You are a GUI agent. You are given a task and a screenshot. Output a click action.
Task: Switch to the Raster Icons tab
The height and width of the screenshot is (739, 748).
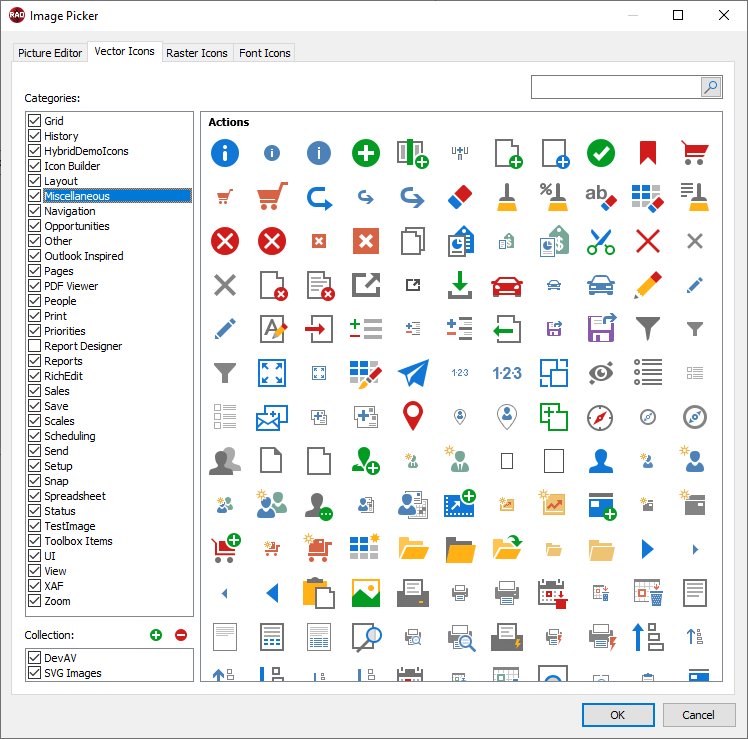(196, 53)
